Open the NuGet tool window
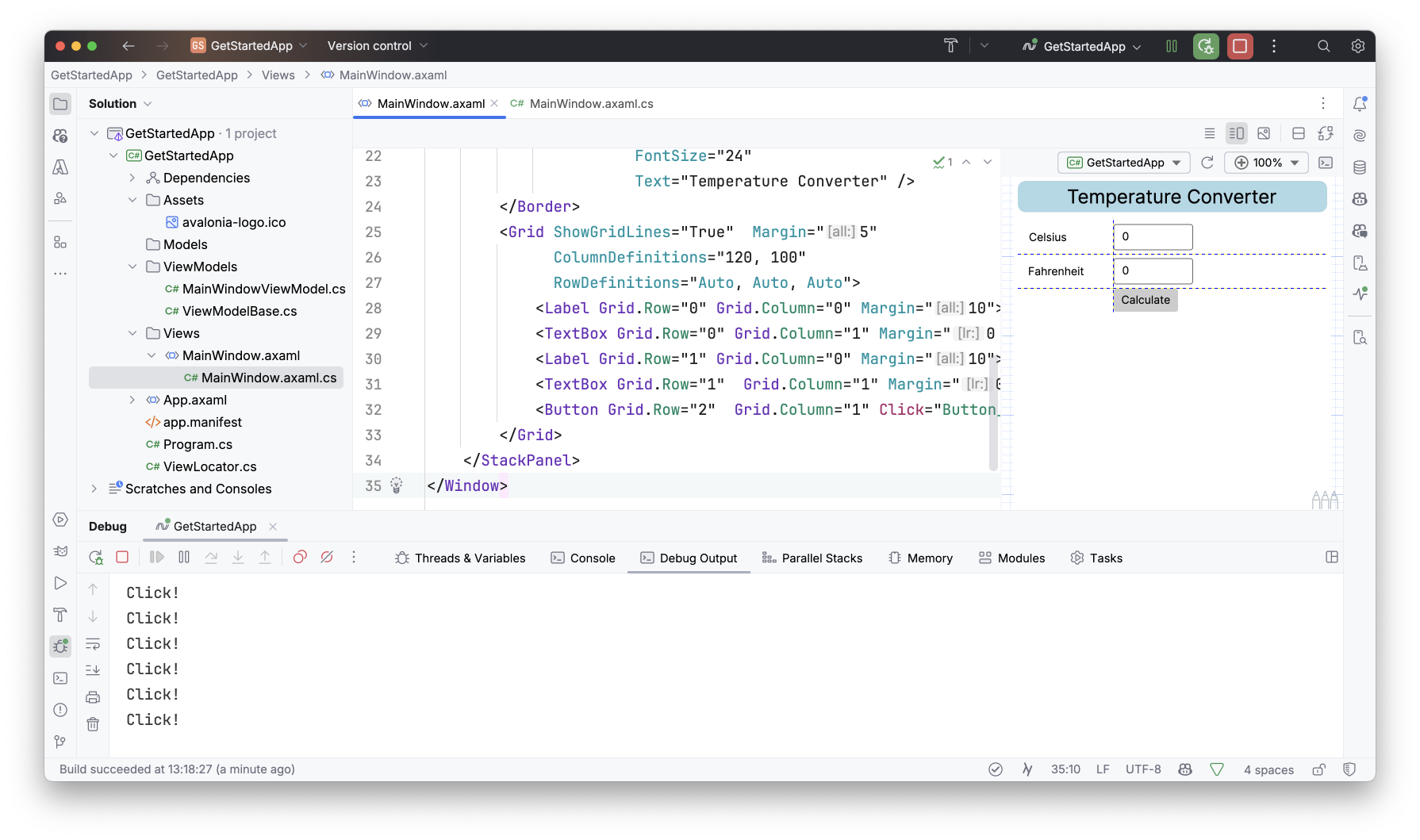1420x840 pixels. pyautogui.click(x=1359, y=199)
